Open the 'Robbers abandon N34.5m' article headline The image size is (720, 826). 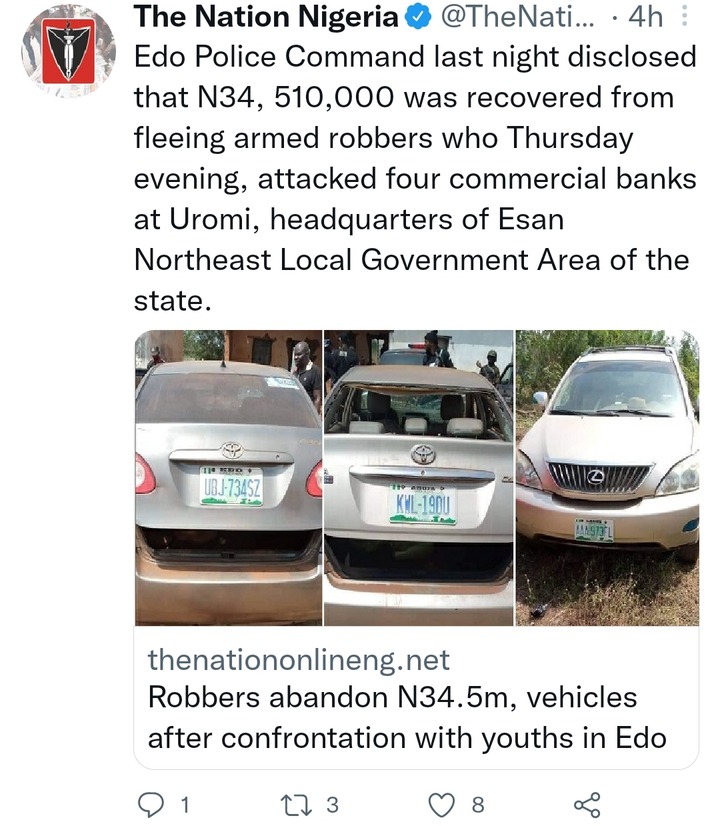[x=406, y=717]
